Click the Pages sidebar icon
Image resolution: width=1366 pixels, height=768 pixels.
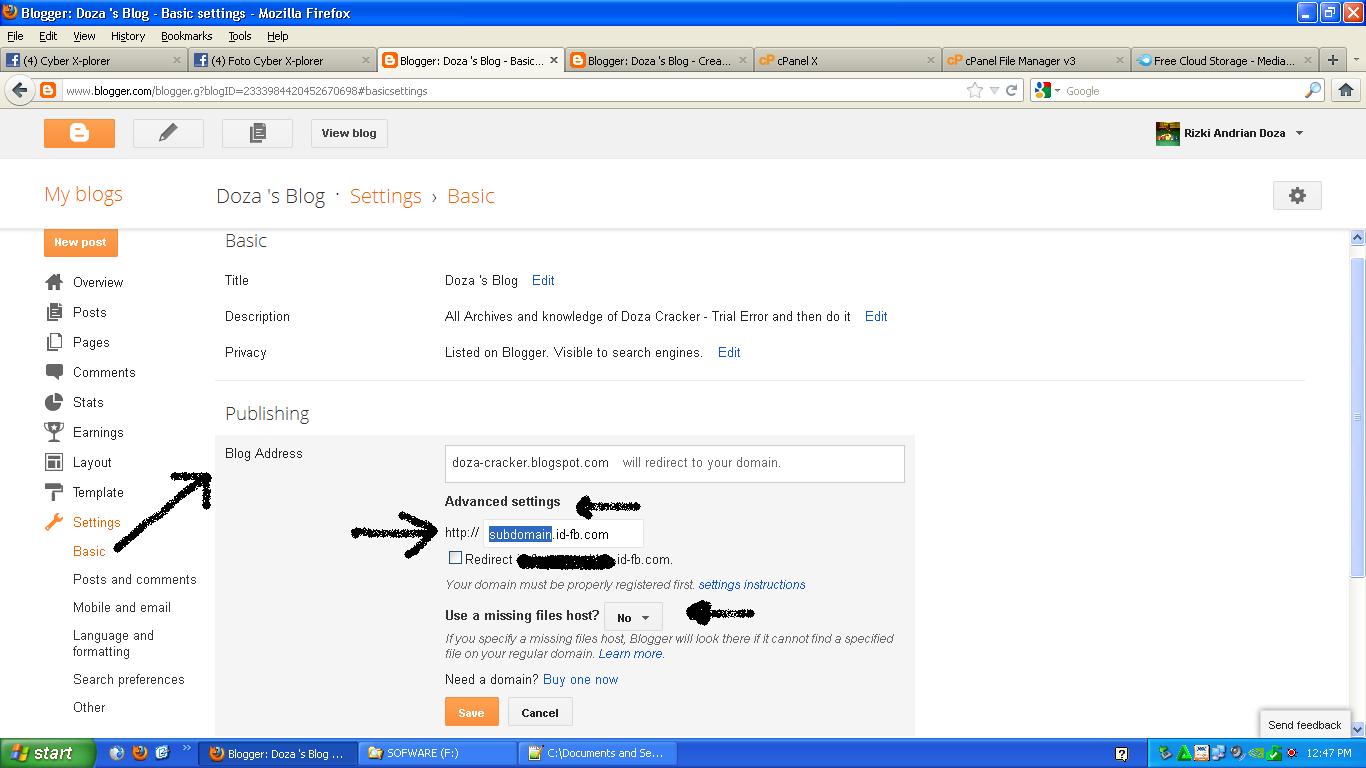(54, 342)
